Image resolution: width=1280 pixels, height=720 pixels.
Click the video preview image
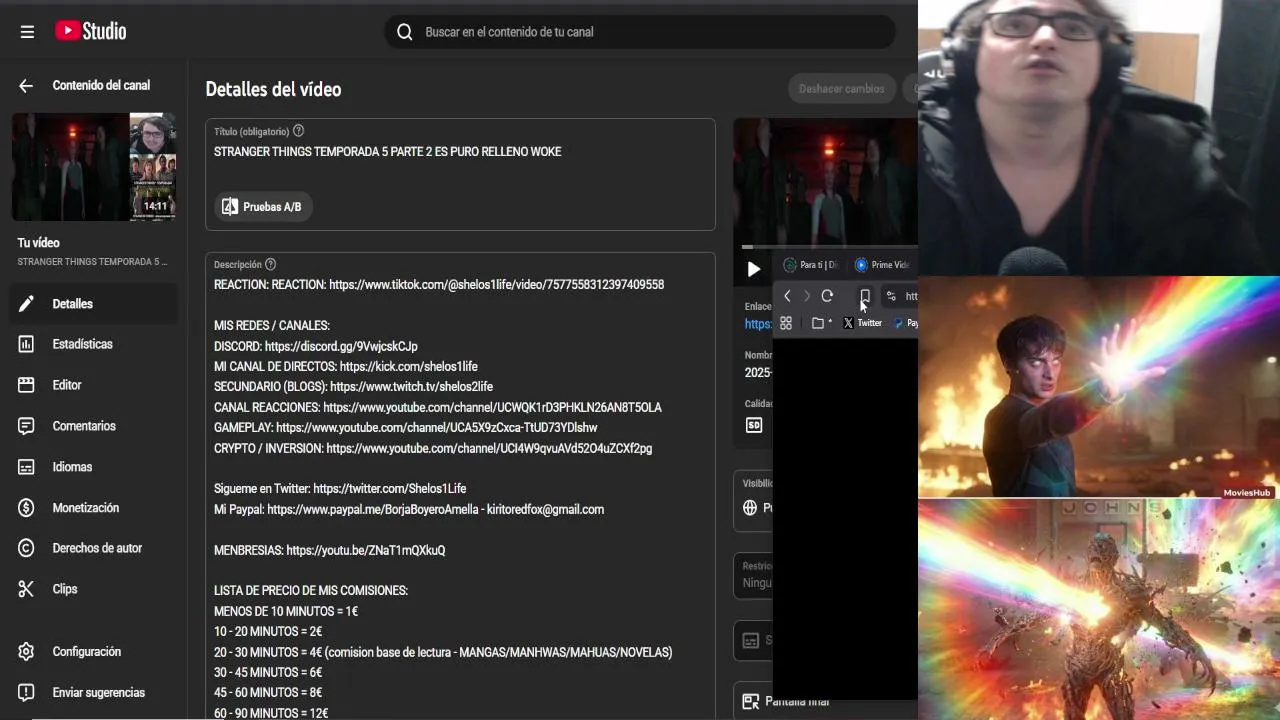coord(825,181)
